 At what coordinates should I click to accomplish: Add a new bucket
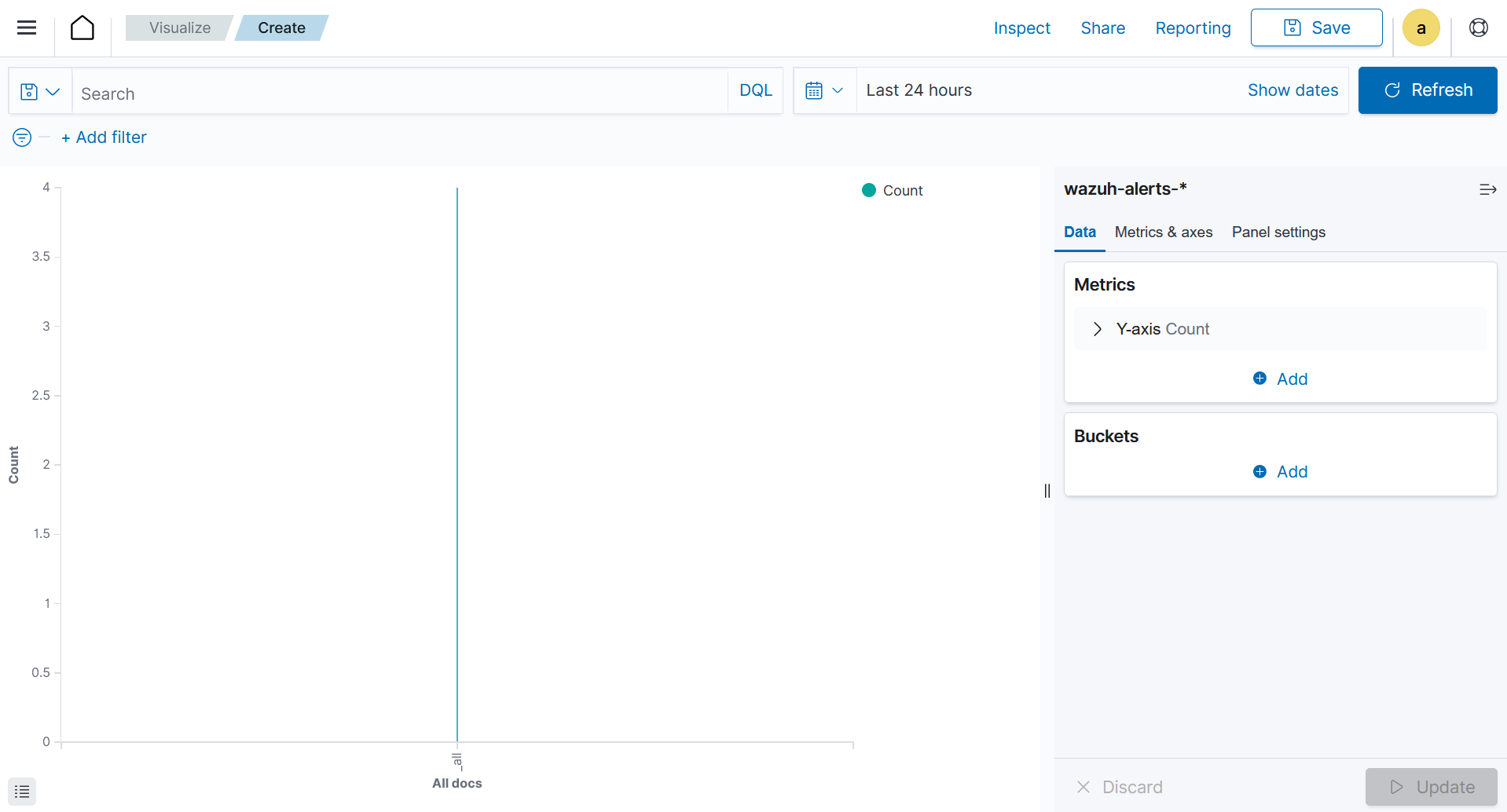pos(1280,471)
